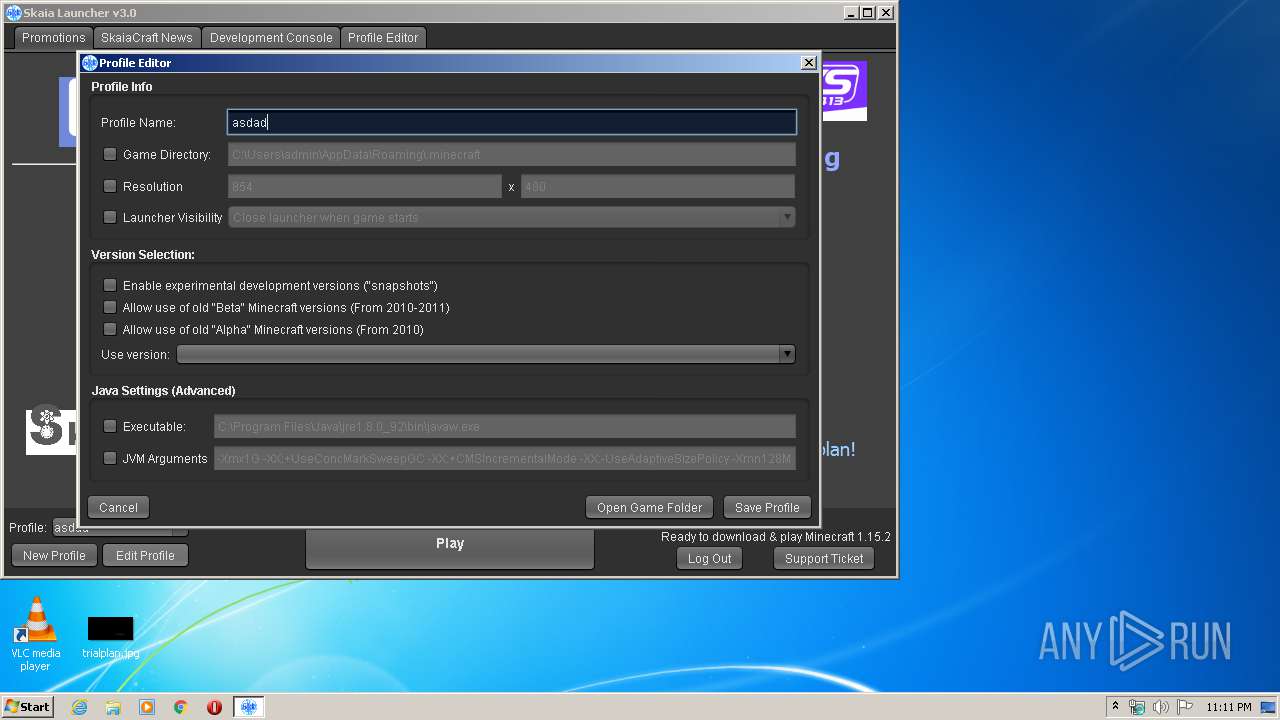Click Java Executable path field

[x=505, y=426]
